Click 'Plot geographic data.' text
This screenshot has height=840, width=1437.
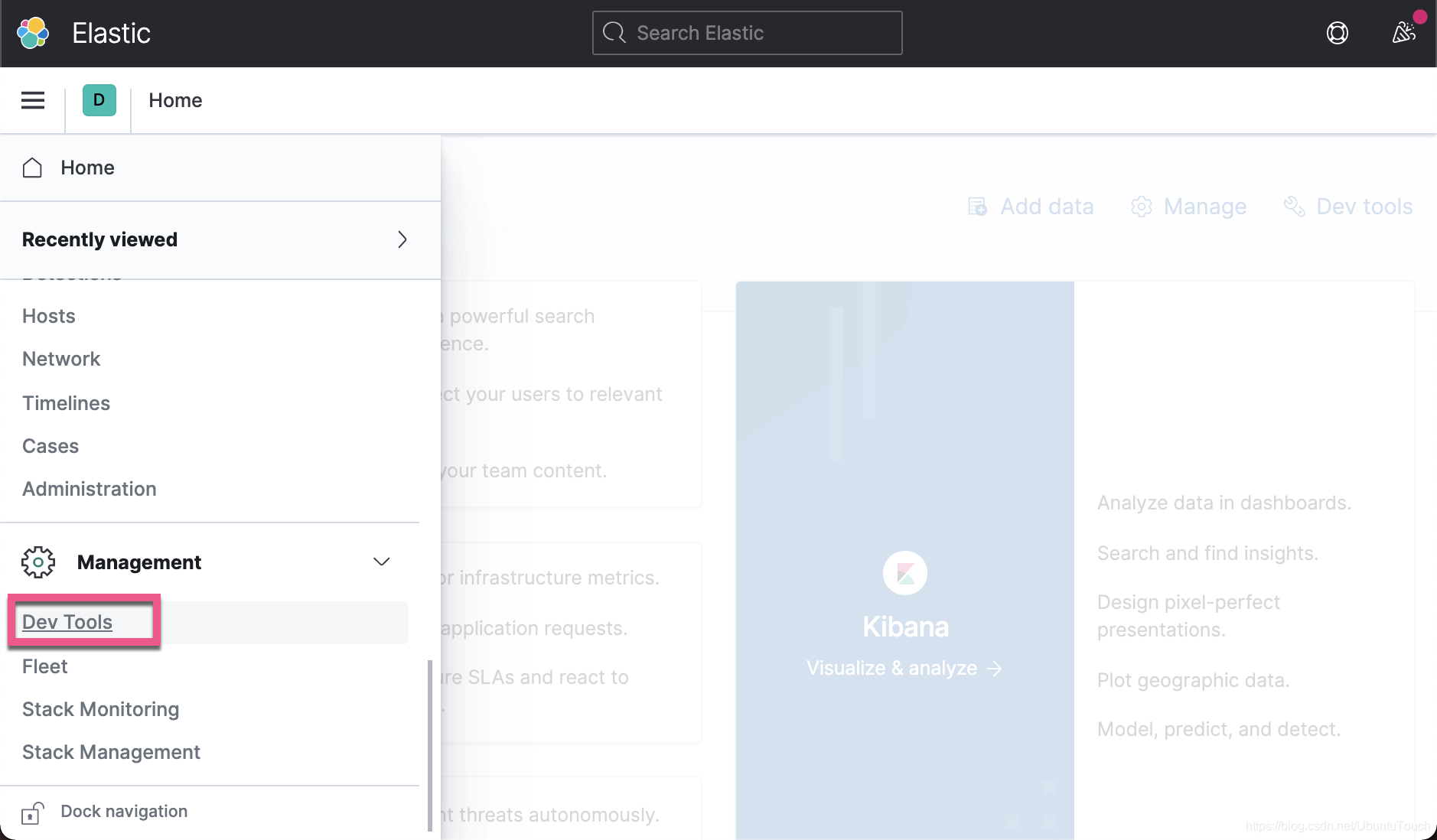(x=1194, y=680)
